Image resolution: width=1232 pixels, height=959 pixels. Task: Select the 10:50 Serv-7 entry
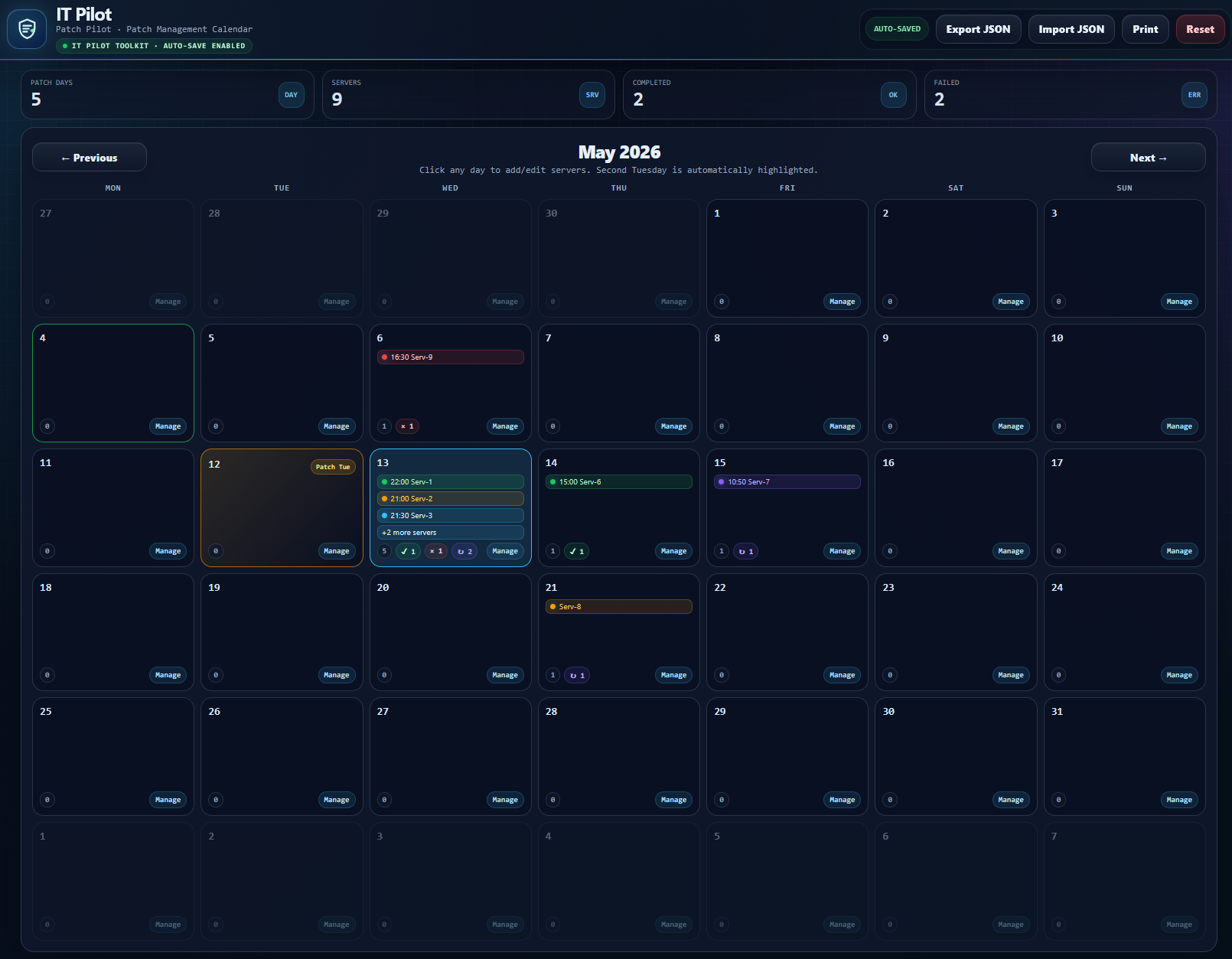(x=787, y=482)
